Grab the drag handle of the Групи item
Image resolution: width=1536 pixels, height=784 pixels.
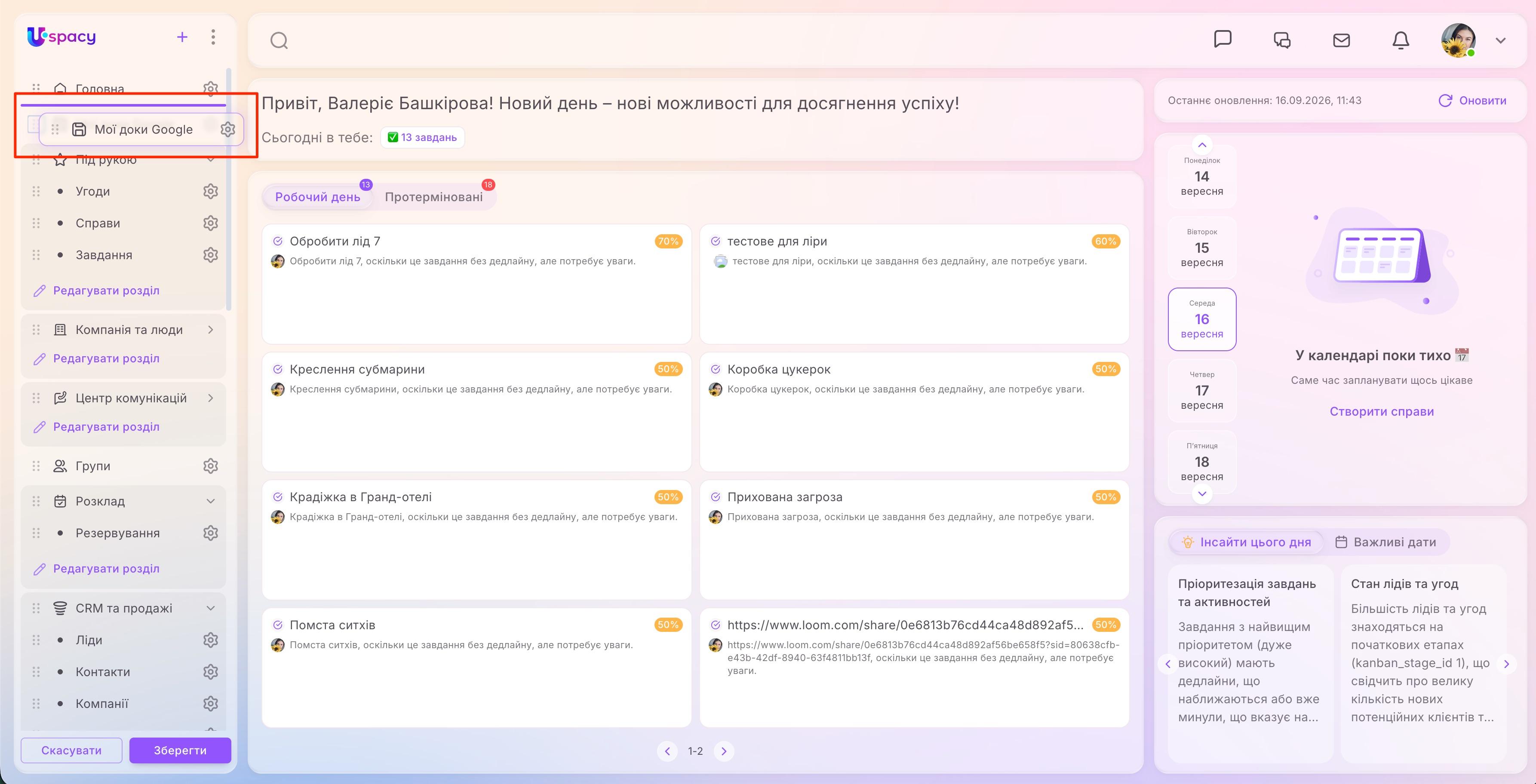pos(37,465)
